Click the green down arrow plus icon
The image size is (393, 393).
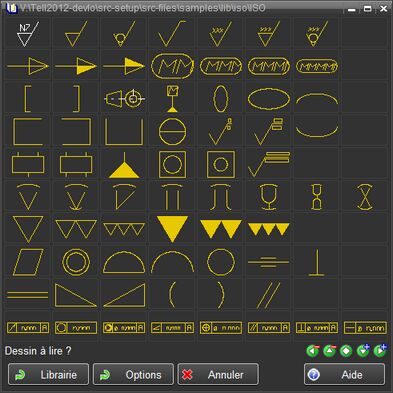pos(363,351)
